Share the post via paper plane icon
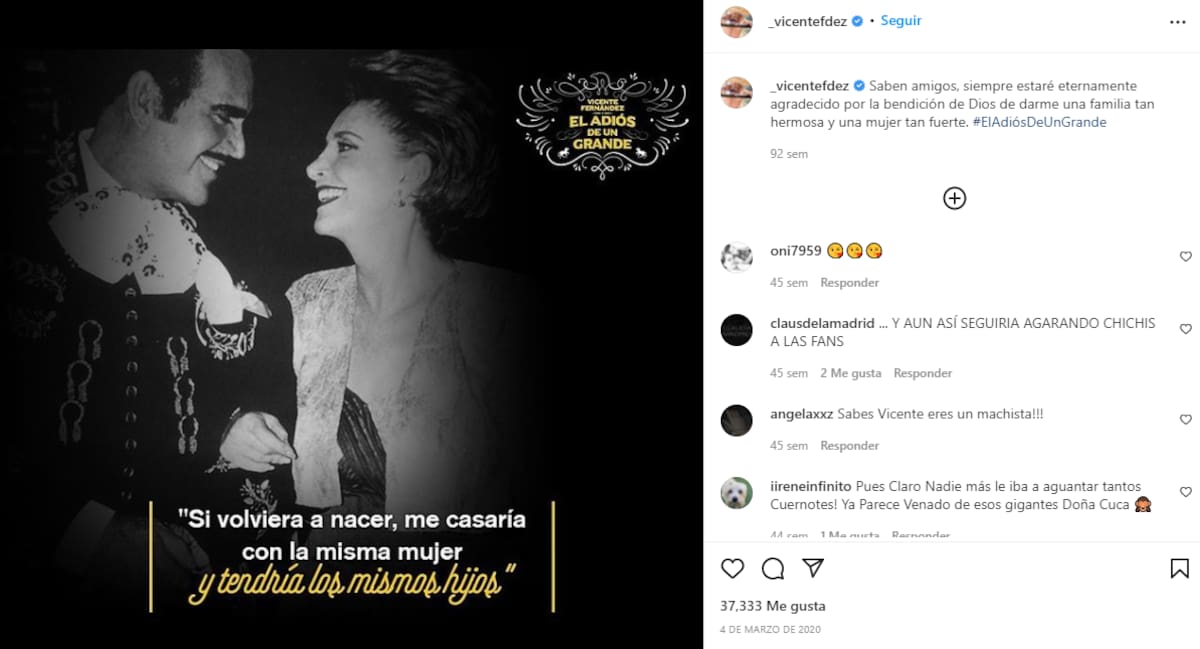The height and width of the screenshot is (649, 1200). point(813,568)
